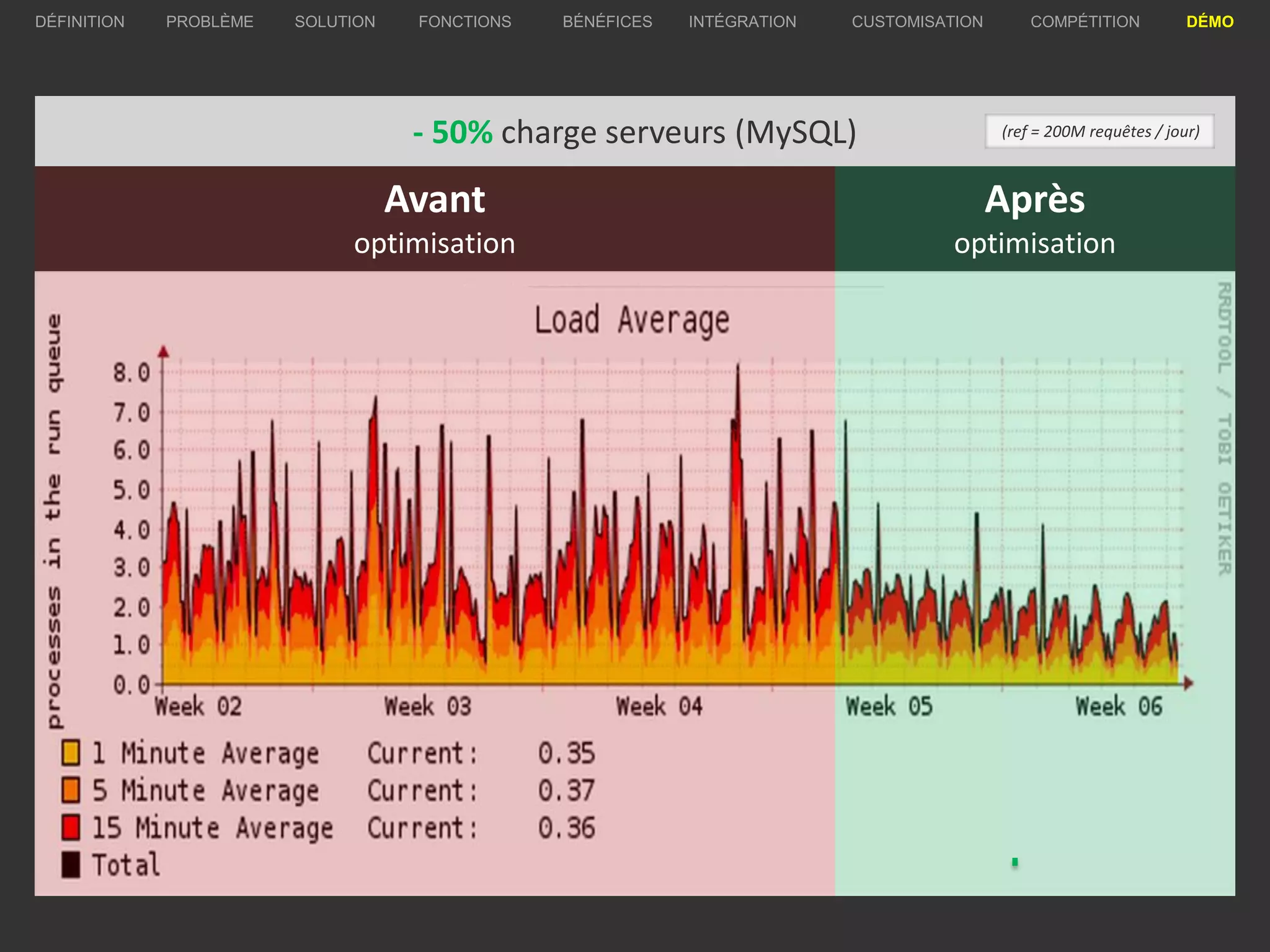The height and width of the screenshot is (952, 1270).
Task: Click the 1.0 y-axis value
Action: [x=131, y=646]
